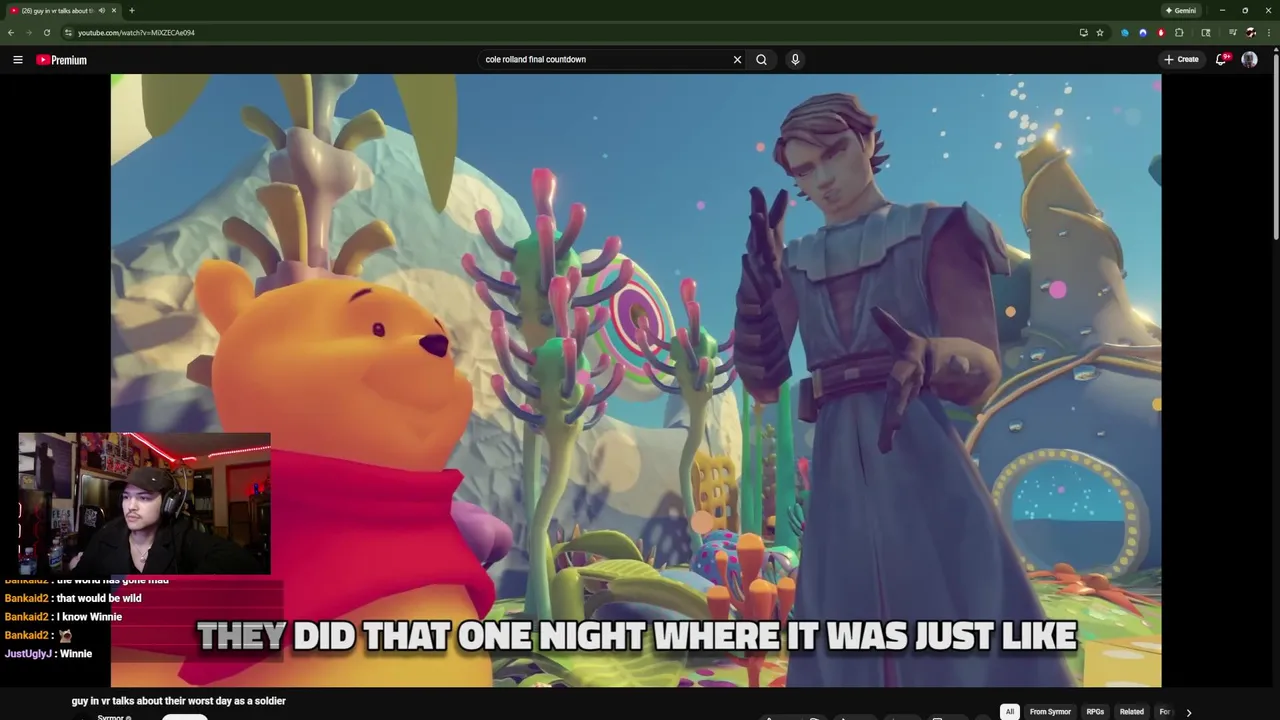Click chat message 'that would be wild'
This screenshot has width=1280, height=720.
coord(99,598)
